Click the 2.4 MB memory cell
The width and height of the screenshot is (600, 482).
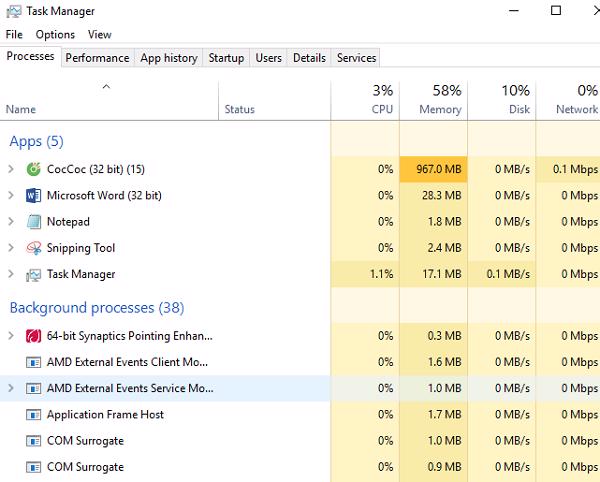(433, 248)
